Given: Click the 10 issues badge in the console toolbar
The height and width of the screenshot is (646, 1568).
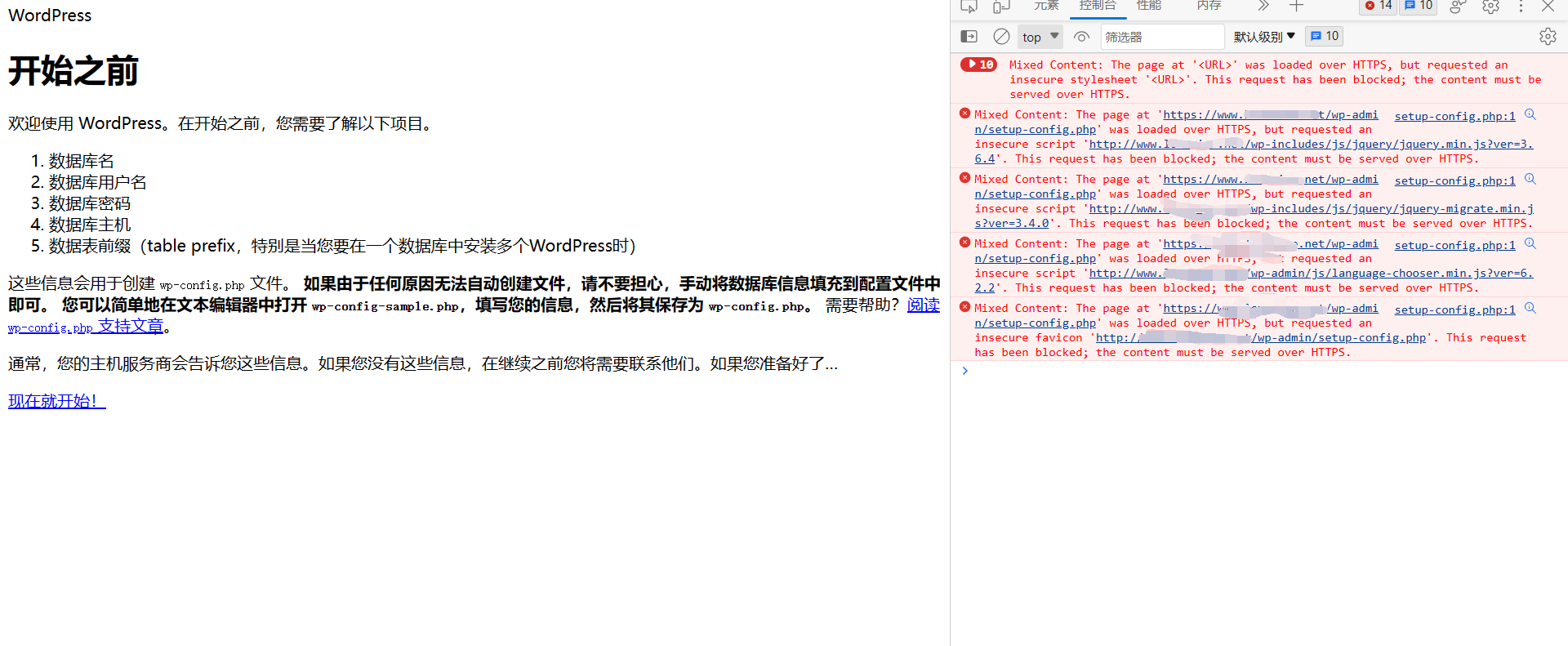Looking at the screenshot, I should click(x=1325, y=37).
